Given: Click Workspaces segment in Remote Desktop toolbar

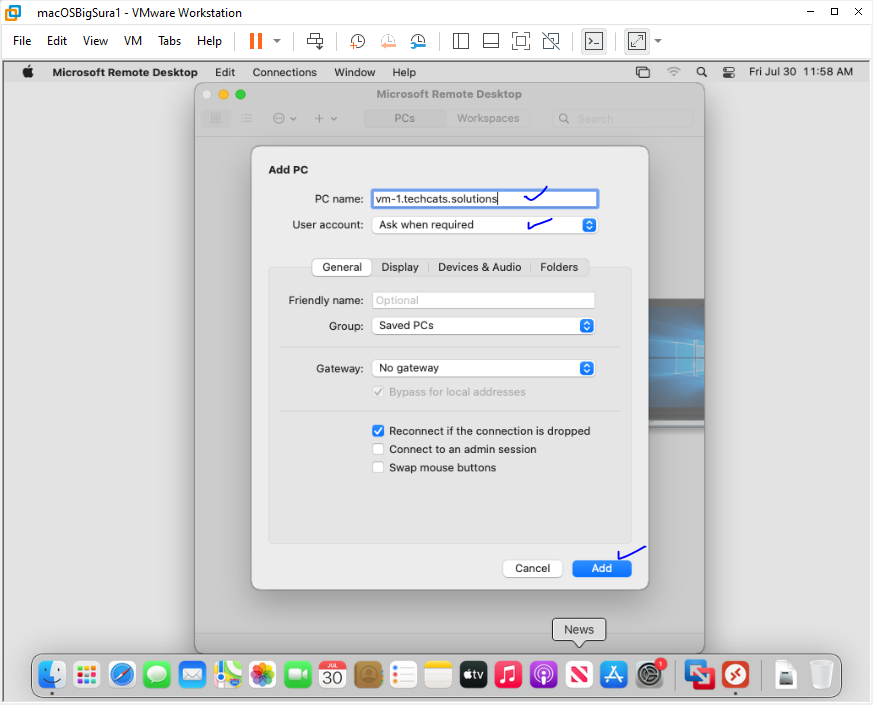Looking at the screenshot, I should 488,118.
